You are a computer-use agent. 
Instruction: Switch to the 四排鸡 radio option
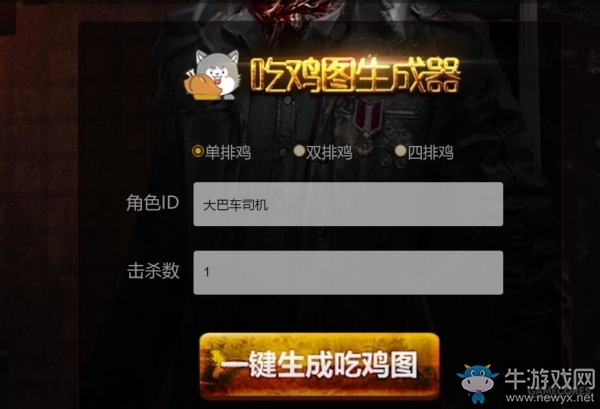(400, 151)
